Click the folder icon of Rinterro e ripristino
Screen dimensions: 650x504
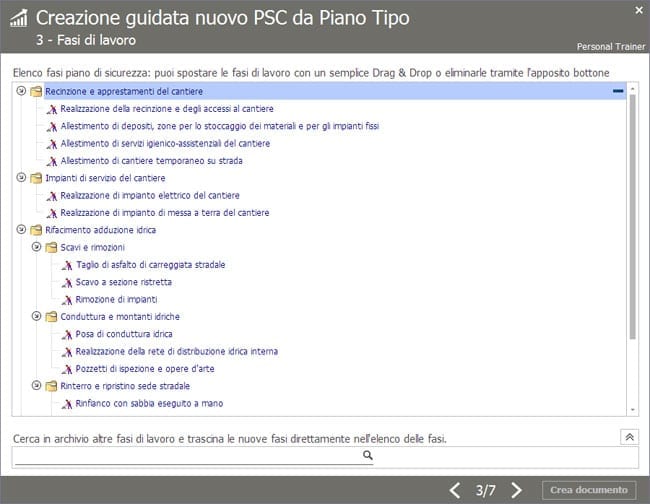tap(51, 386)
